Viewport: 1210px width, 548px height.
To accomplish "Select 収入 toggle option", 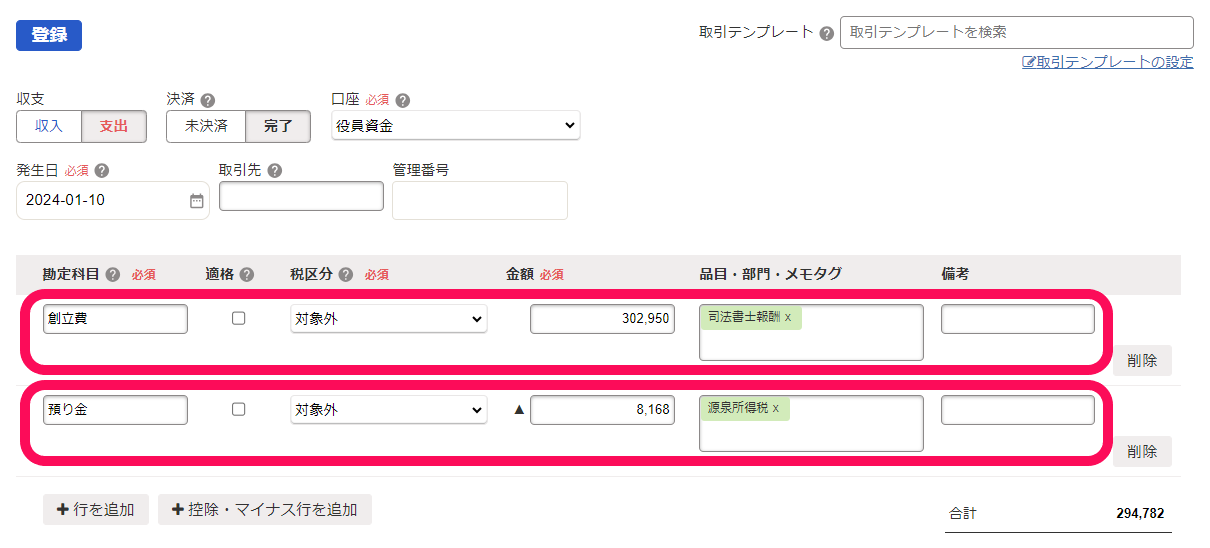I will click(49, 127).
